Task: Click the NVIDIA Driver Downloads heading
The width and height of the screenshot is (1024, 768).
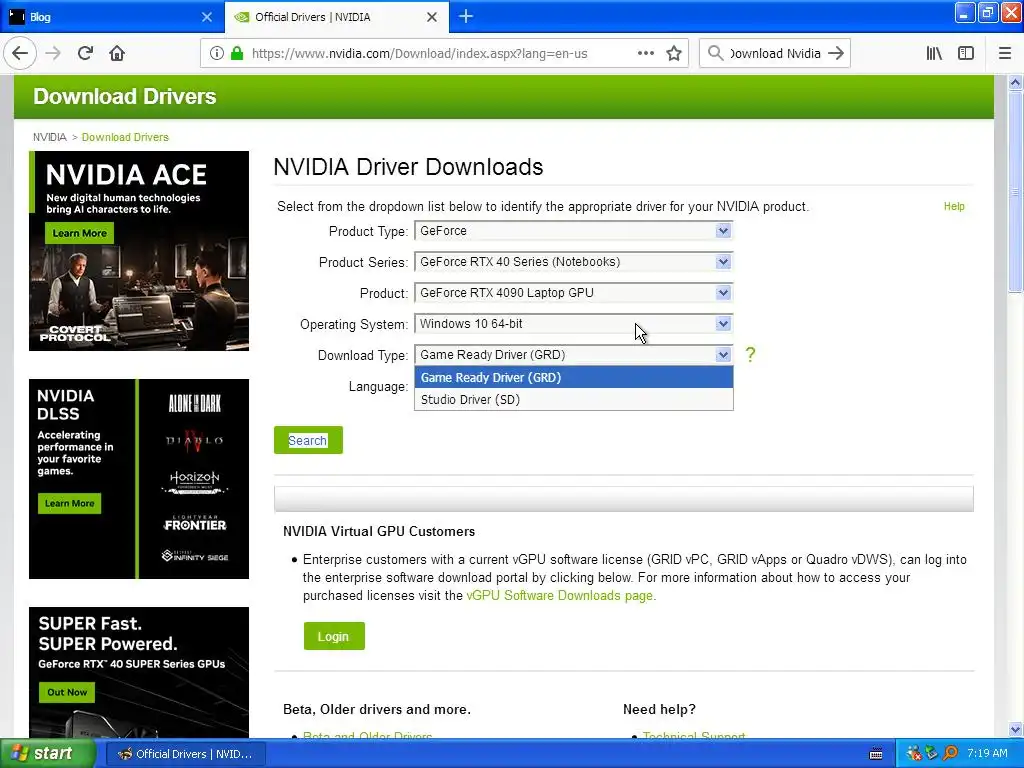Action: tap(408, 167)
